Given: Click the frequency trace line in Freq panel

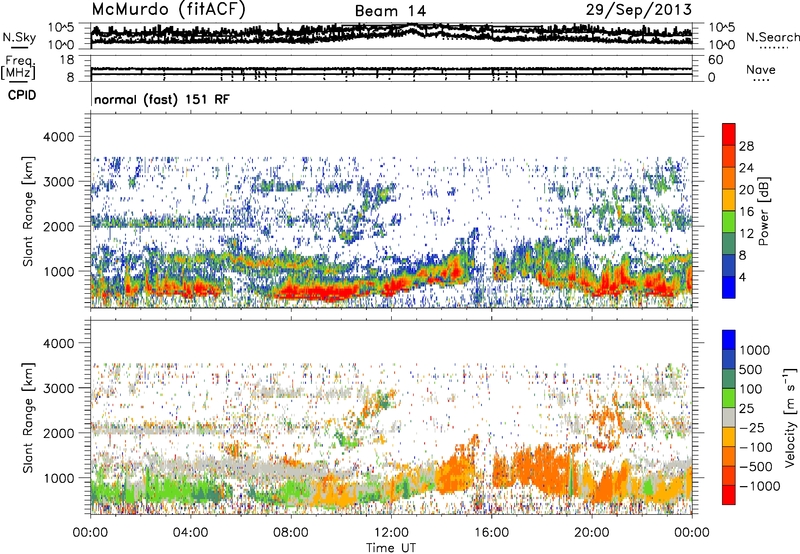Looking at the screenshot, I should coord(391,69).
